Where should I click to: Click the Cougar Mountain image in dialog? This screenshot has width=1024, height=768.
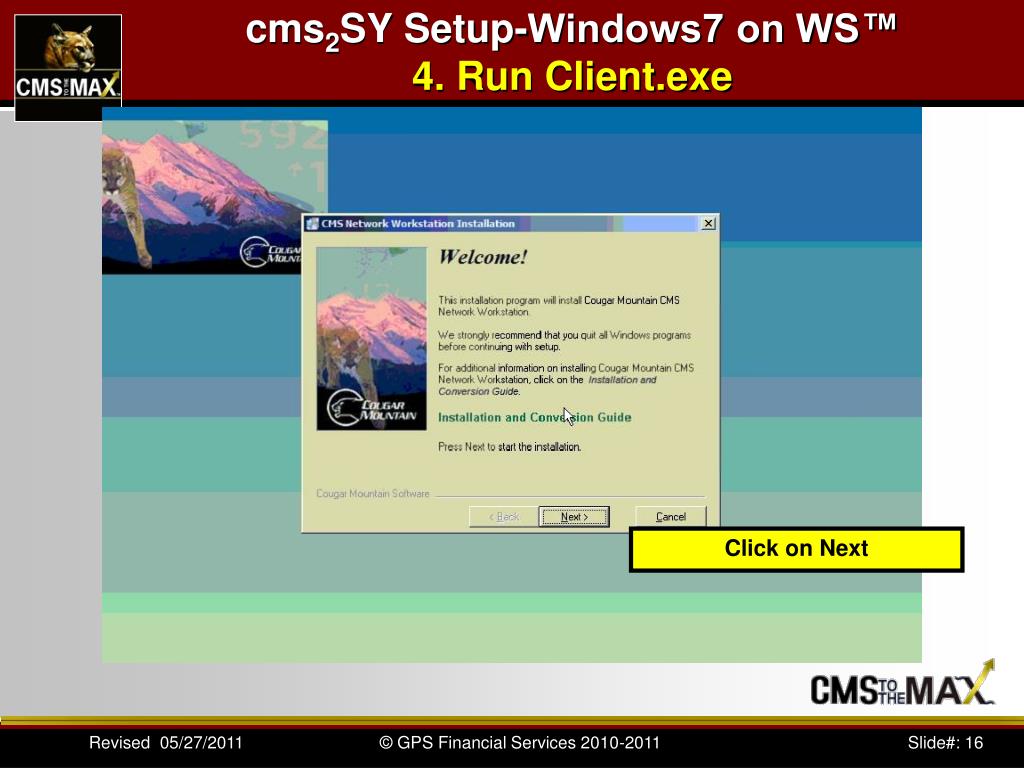click(372, 338)
